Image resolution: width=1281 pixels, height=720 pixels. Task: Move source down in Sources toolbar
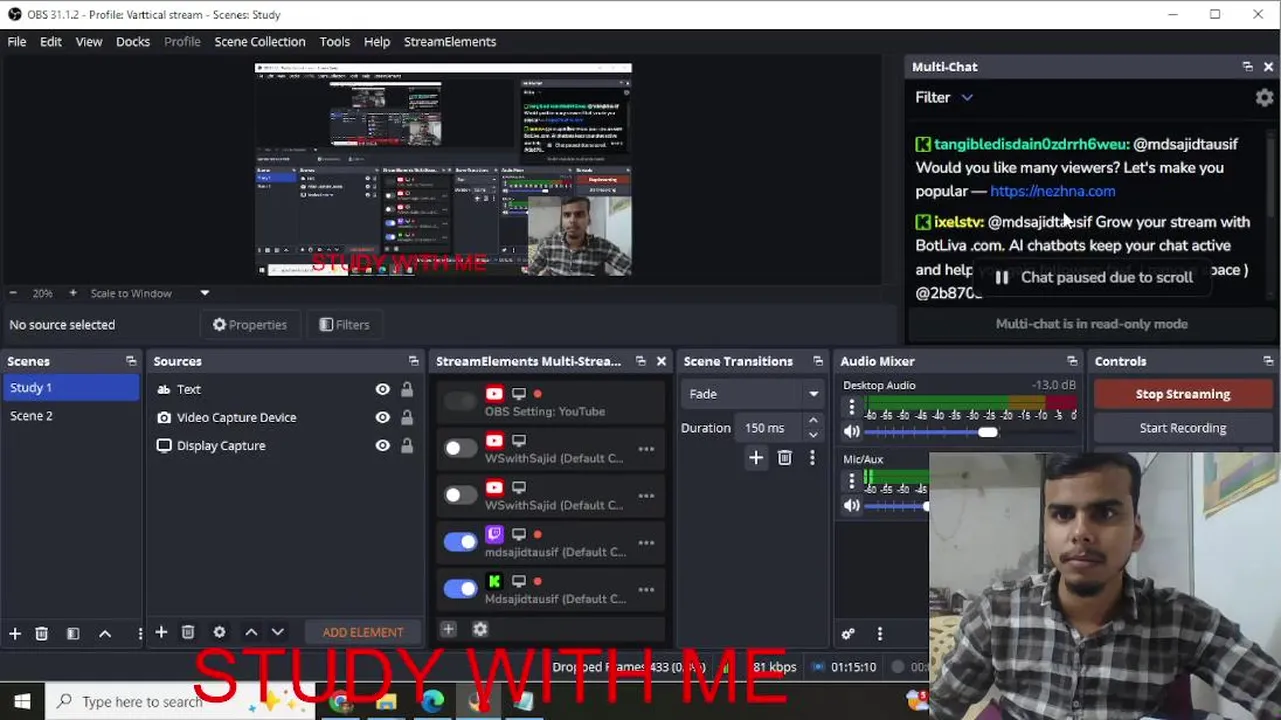[x=278, y=632]
